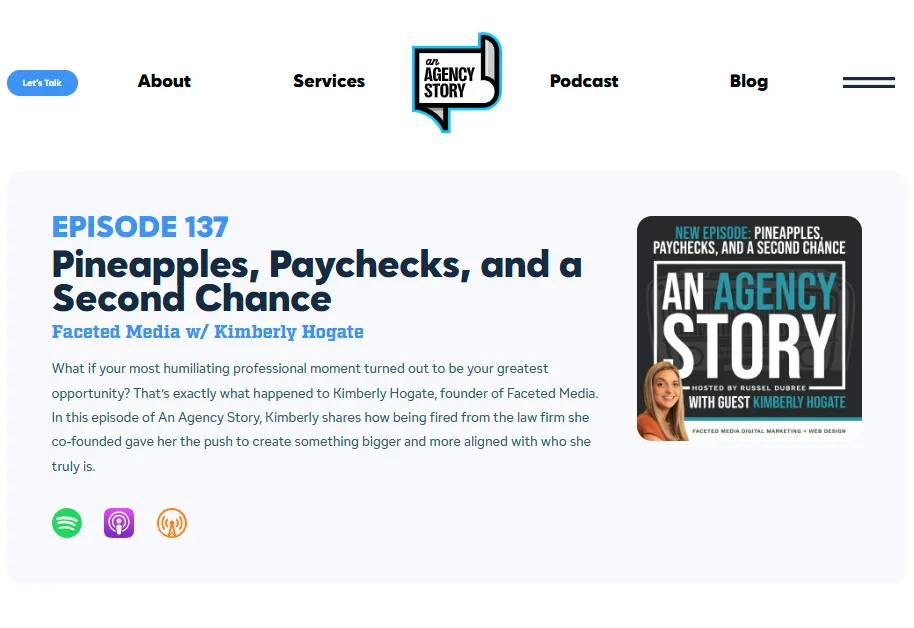Click Faceted Media w/ Kimberly Hogate subtitle
This screenshot has width=914, height=628.
coord(208,332)
